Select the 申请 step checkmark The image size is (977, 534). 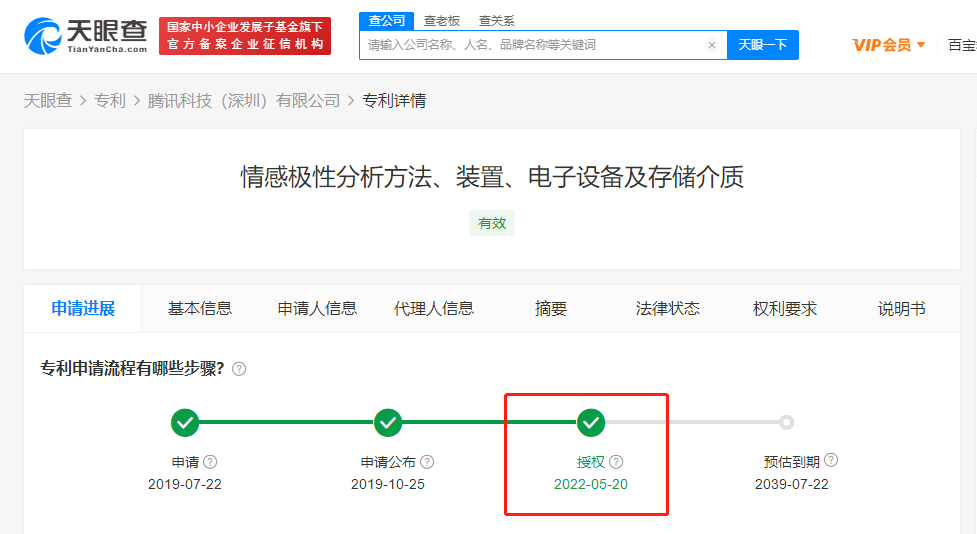pos(185,422)
